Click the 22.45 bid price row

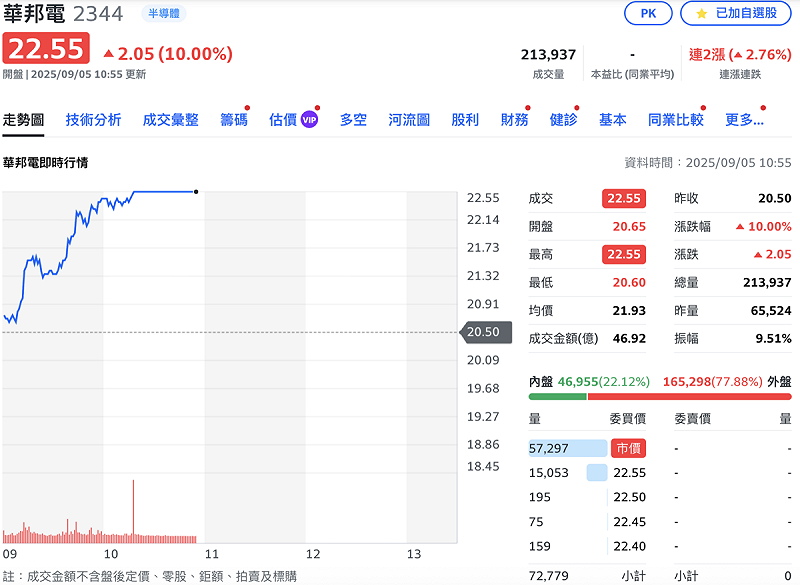[630, 522]
